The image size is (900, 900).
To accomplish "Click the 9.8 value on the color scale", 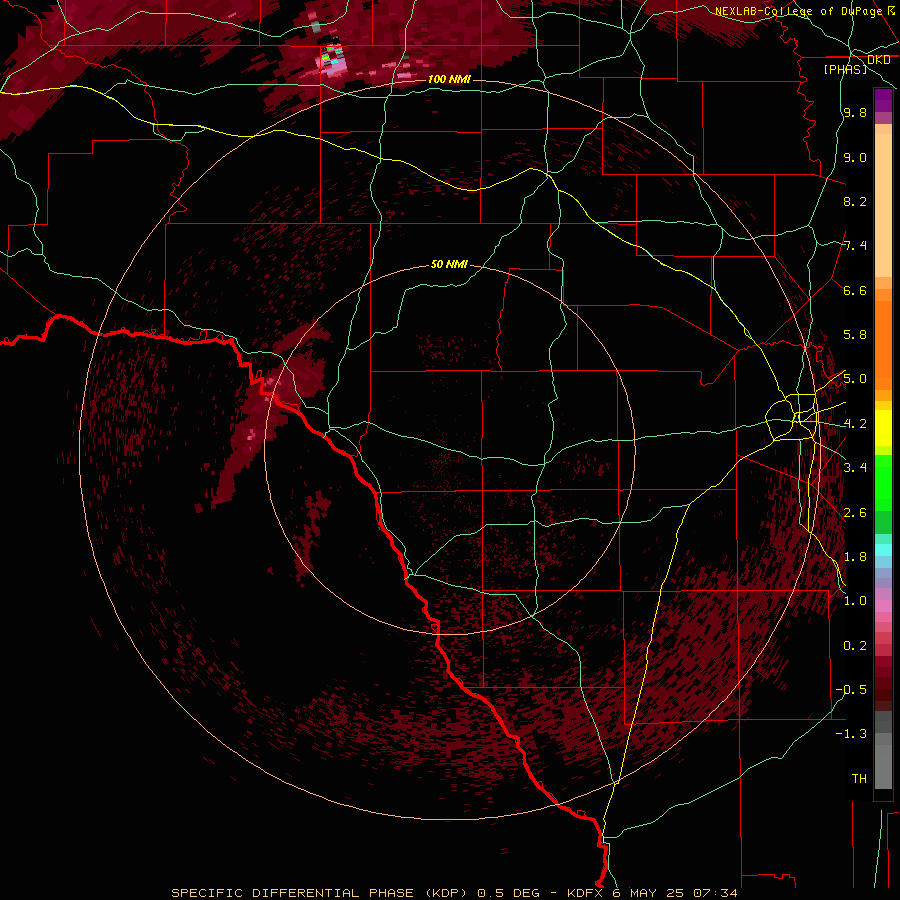I will click(855, 112).
